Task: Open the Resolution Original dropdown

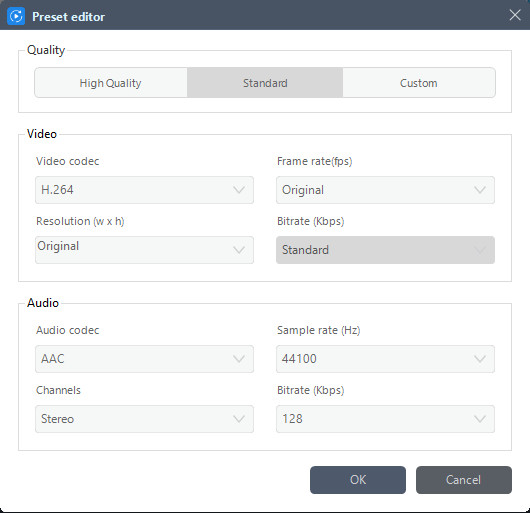Action: tap(144, 250)
